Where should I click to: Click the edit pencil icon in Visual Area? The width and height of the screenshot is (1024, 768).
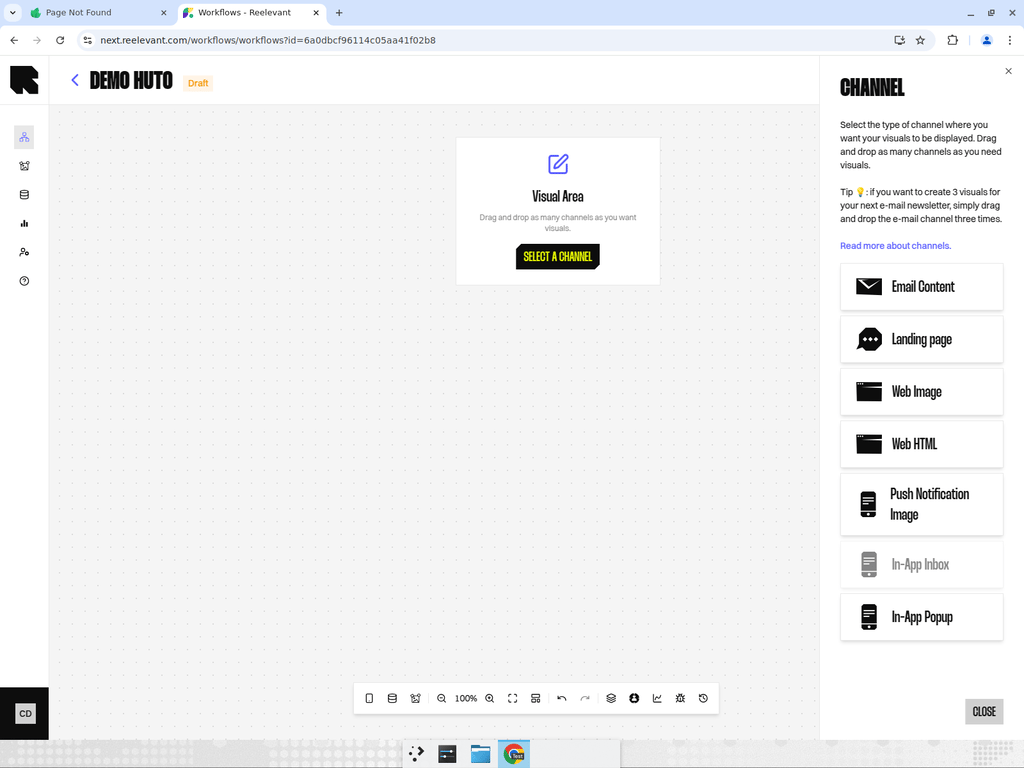pos(558,164)
